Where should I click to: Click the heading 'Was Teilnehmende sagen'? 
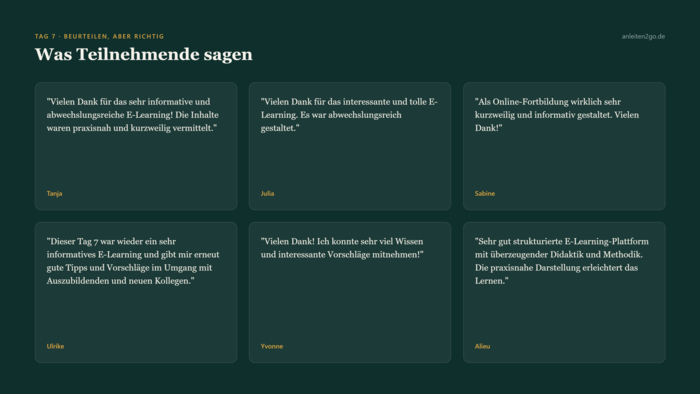point(144,54)
